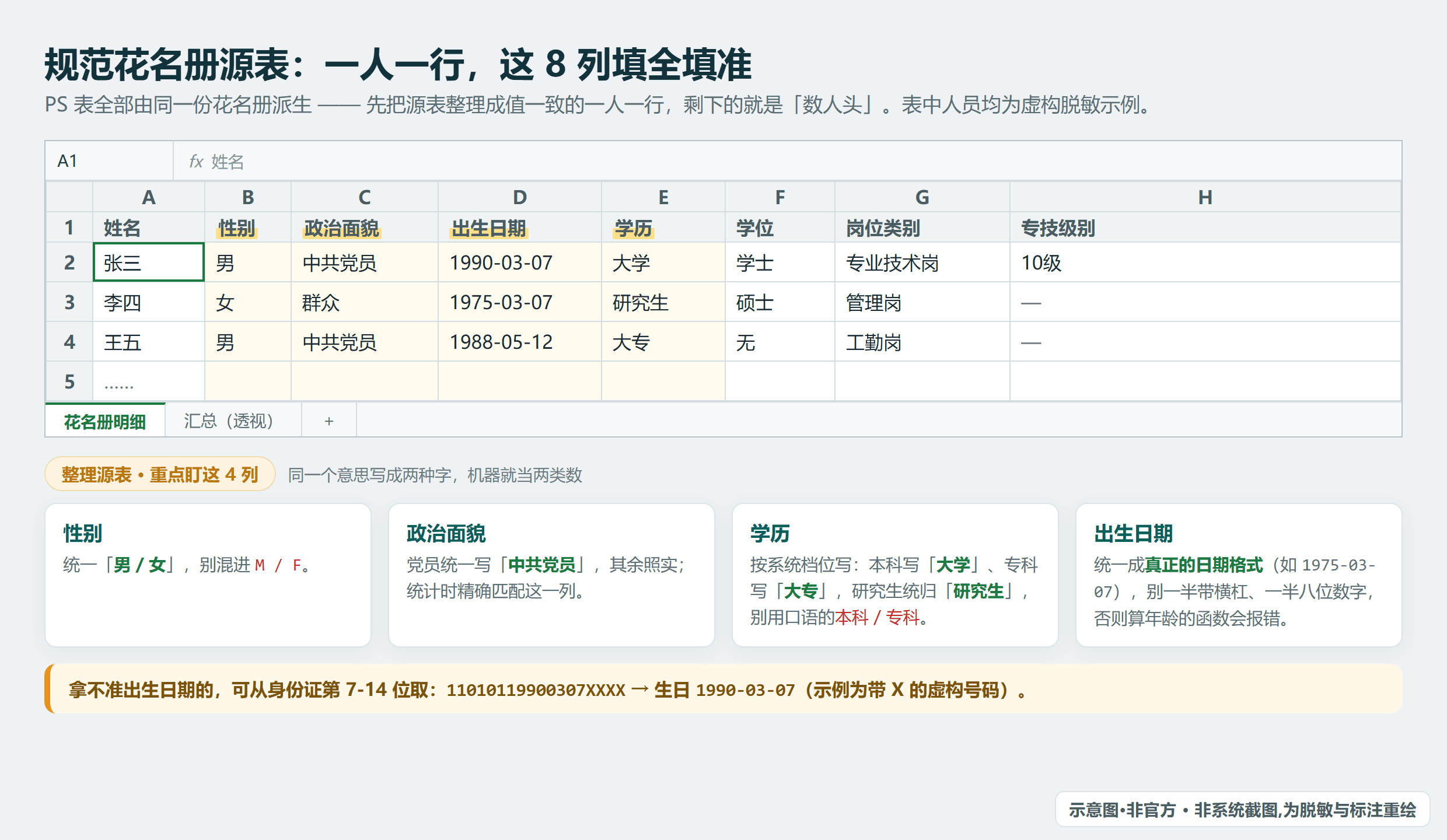The width and height of the screenshot is (1447, 840).
Task: Click the 岗位类别 header cell
Action: point(922,228)
